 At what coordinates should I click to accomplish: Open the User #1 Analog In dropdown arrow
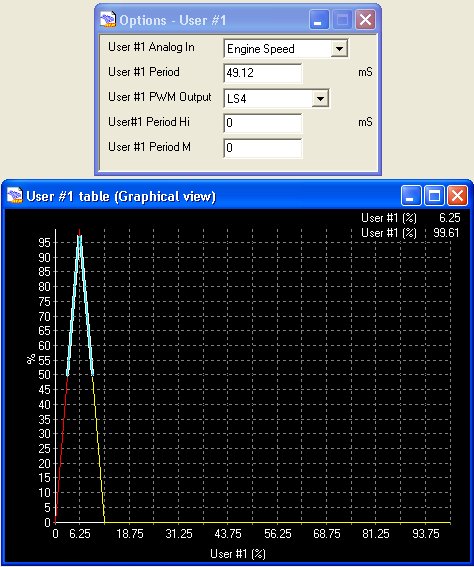click(339, 48)
